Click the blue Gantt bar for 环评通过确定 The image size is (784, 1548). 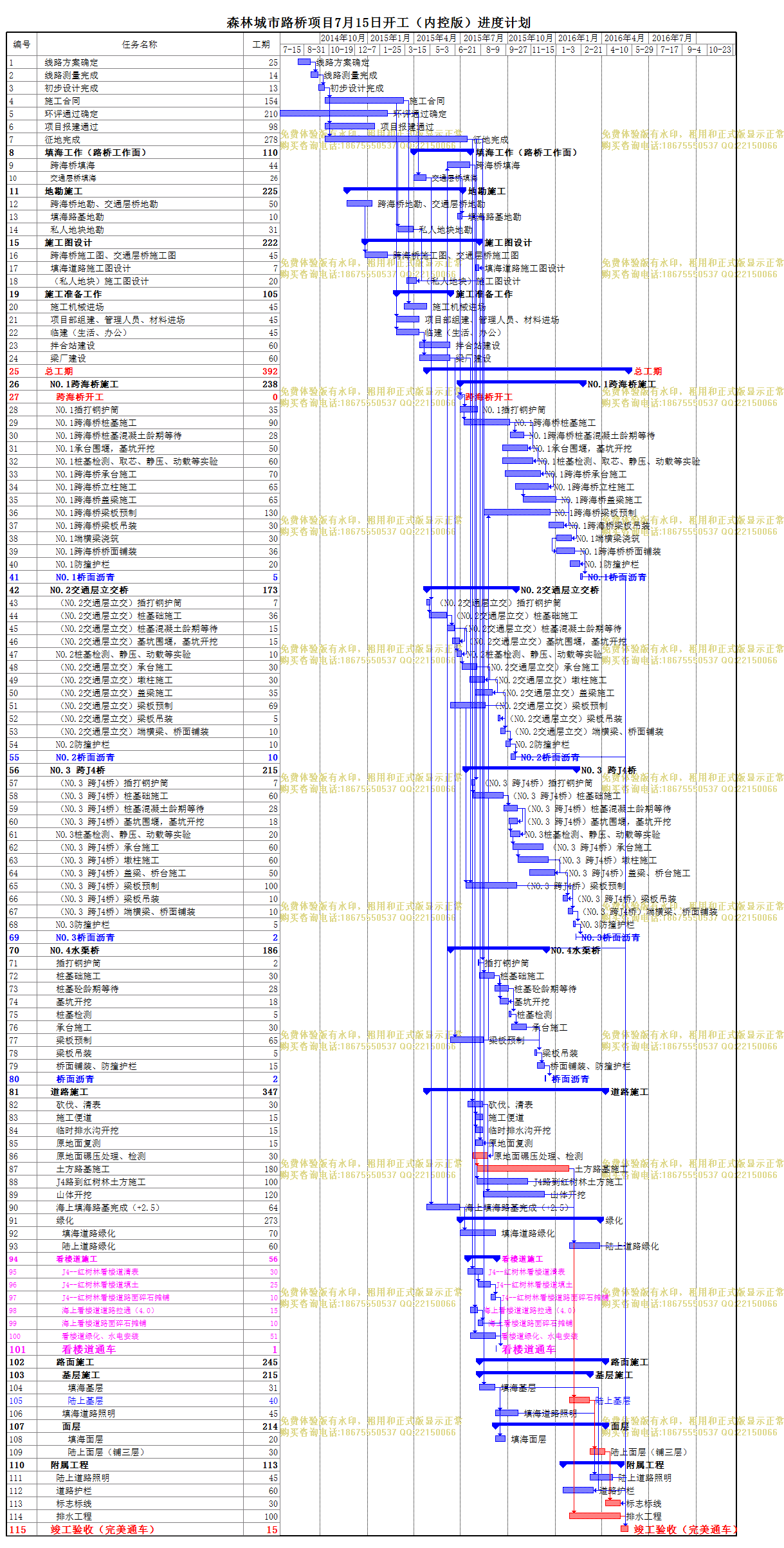point(334,113)
